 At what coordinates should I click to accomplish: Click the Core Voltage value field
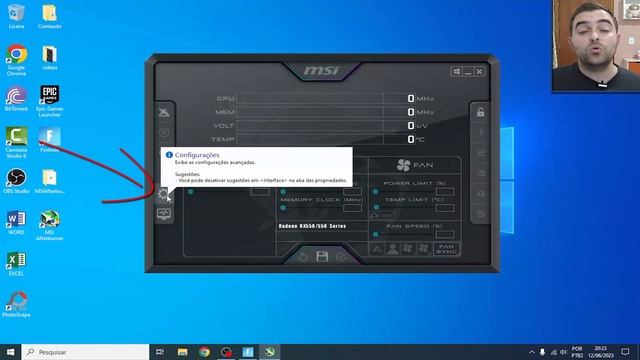click(260, 191)
